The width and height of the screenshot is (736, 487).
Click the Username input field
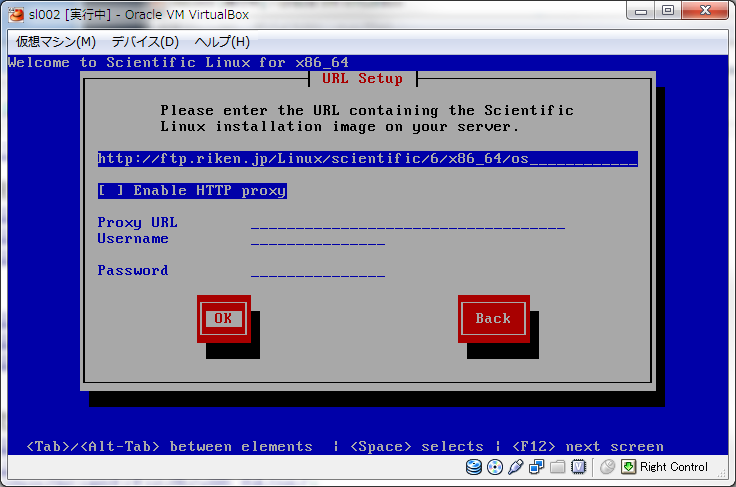318,239
